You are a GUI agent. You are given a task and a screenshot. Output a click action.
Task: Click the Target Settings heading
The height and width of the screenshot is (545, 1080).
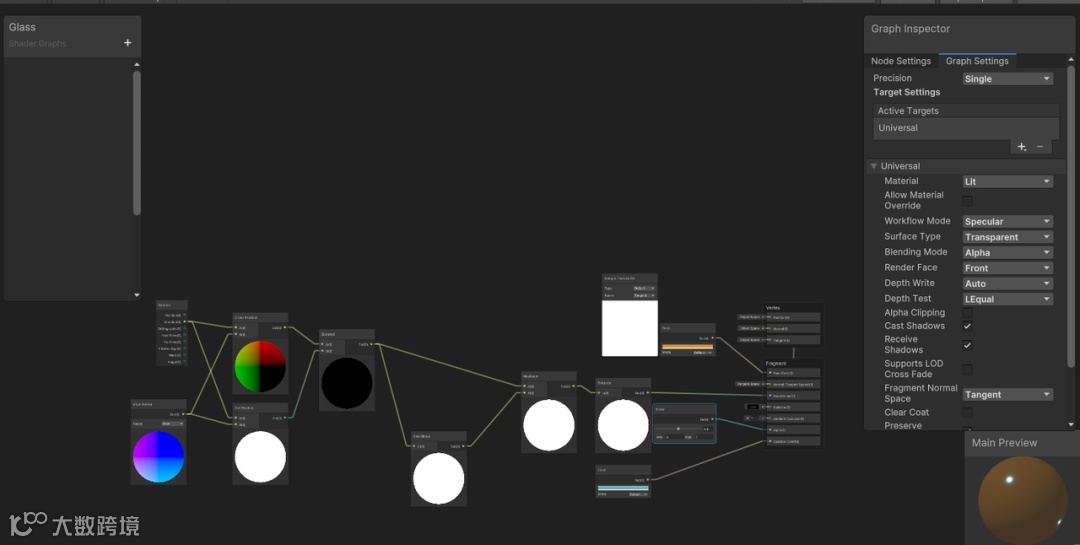(x=906, y=92)
